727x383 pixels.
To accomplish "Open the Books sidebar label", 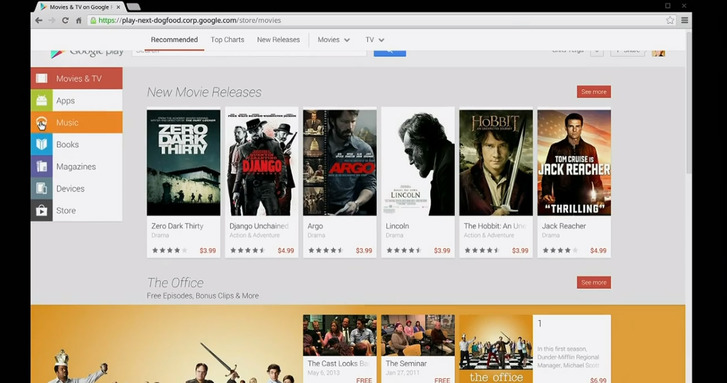I will pyautogui.click(x=67, y=145).
